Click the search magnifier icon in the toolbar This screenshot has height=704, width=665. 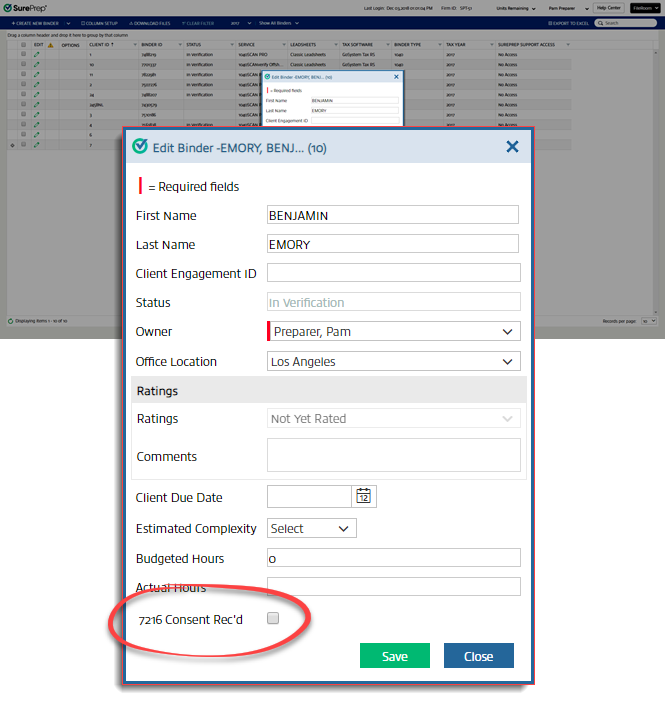point(600,23)
